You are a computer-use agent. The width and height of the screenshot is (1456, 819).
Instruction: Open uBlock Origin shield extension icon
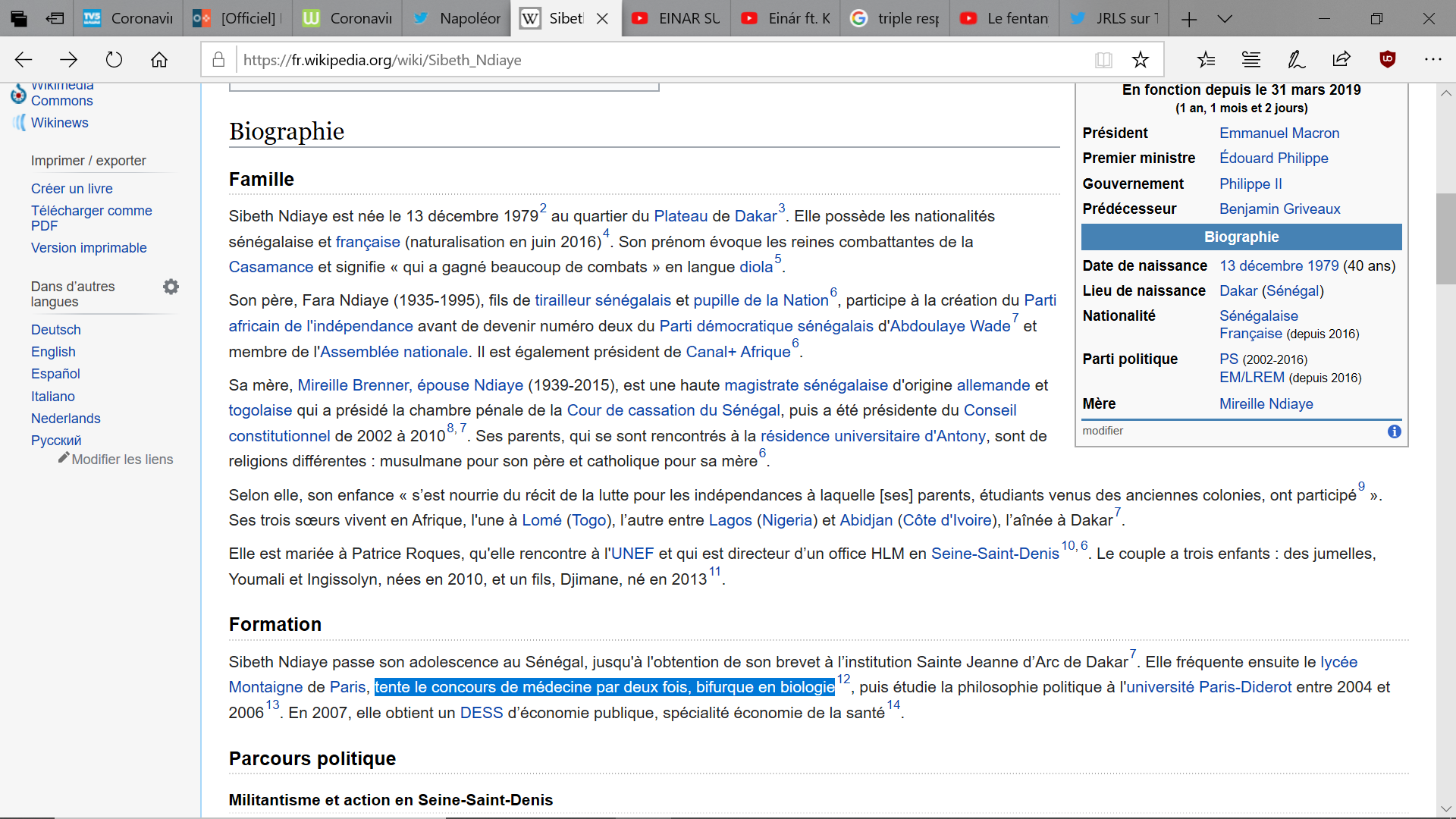coord(1387,60)
